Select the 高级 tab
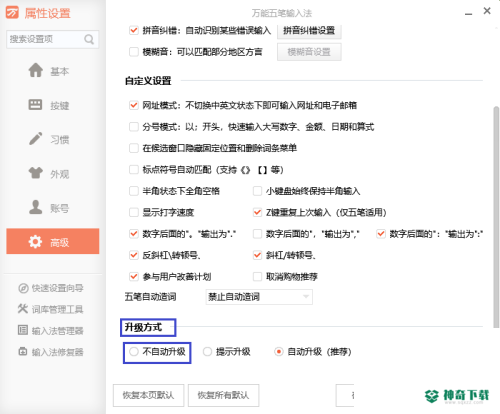Image resolution: width=500 pixels, height=414 pixels. click(53, 241)
